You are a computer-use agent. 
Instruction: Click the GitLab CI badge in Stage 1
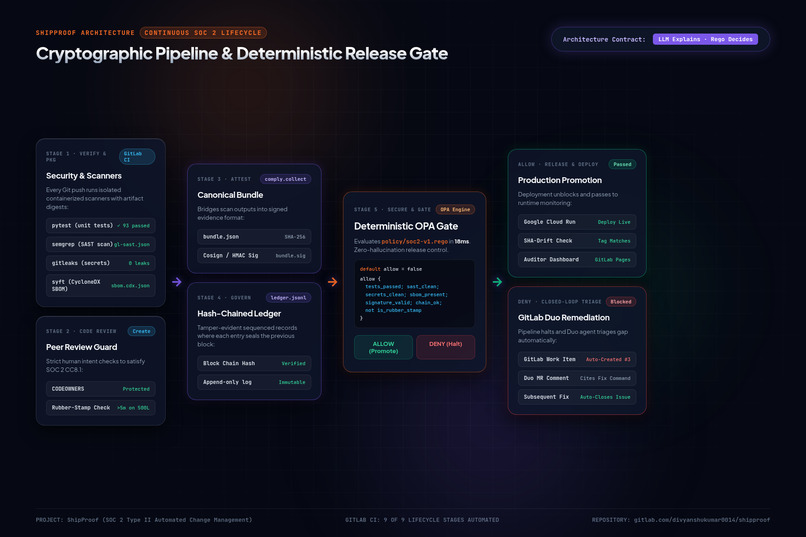pyautogui.click(x=137, y=157)
